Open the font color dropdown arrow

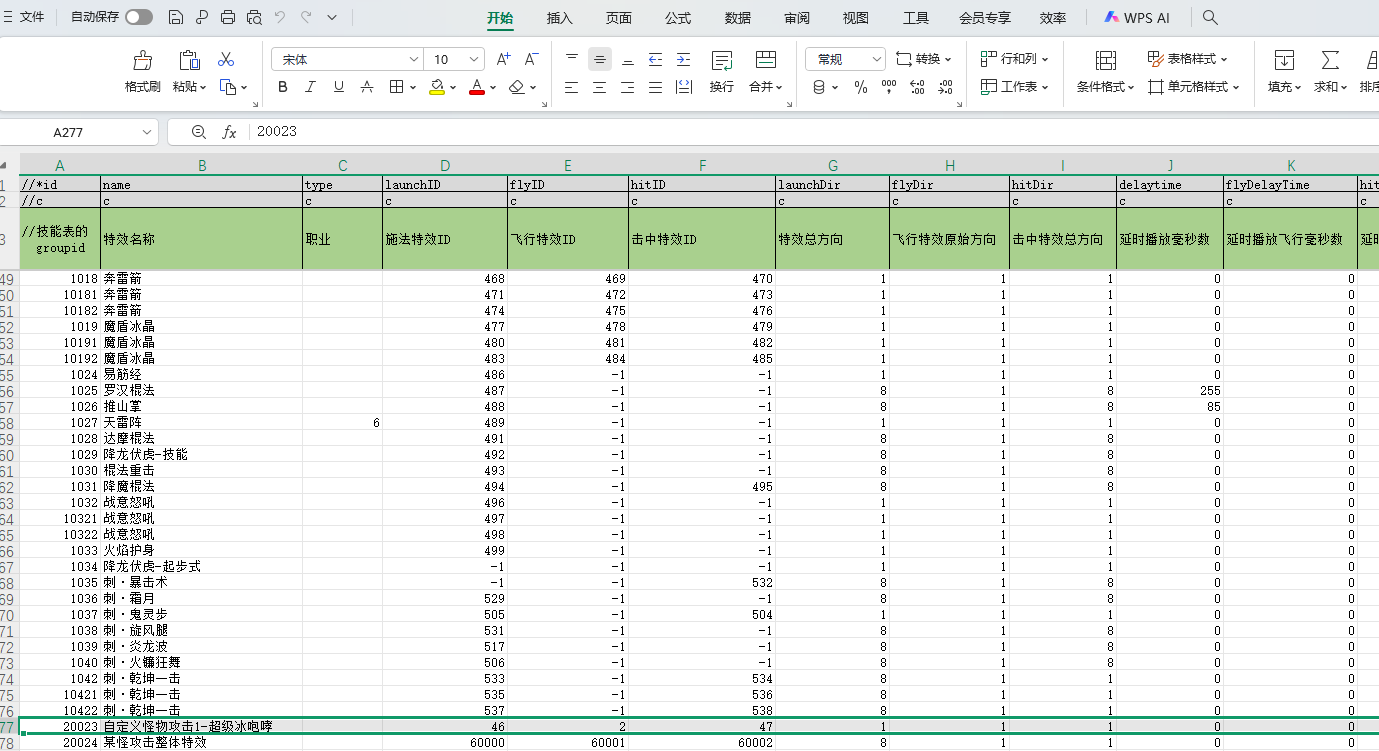pos(494,87)
